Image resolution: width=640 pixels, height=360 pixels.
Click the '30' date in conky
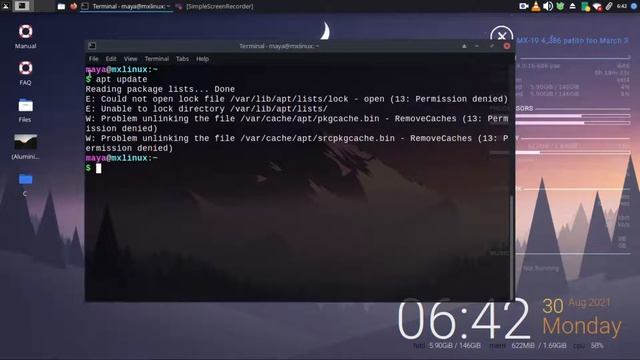(553, 306)
